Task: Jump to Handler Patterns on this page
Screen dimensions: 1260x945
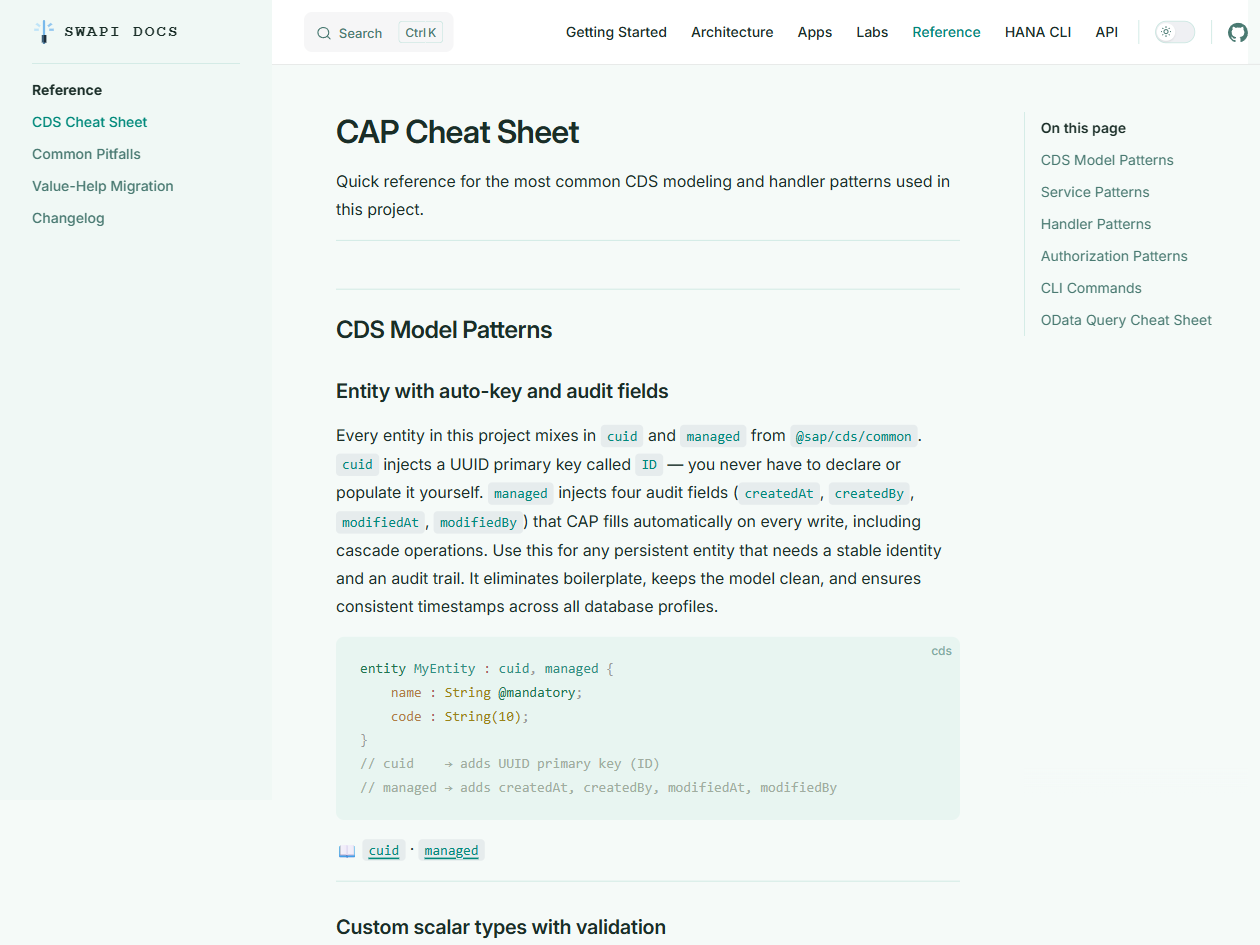Action: coord(1095,224)
